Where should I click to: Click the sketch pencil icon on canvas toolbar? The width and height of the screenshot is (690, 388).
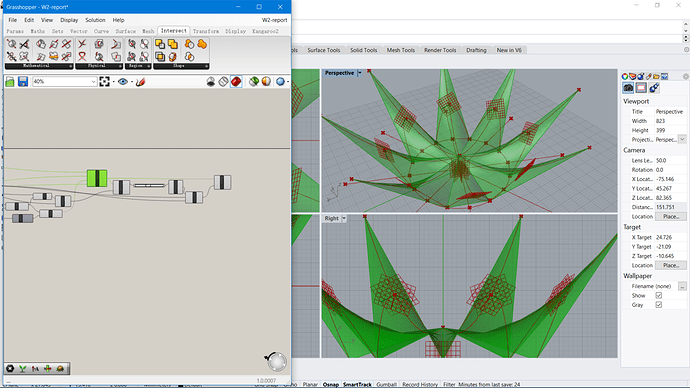coord(140,81)
